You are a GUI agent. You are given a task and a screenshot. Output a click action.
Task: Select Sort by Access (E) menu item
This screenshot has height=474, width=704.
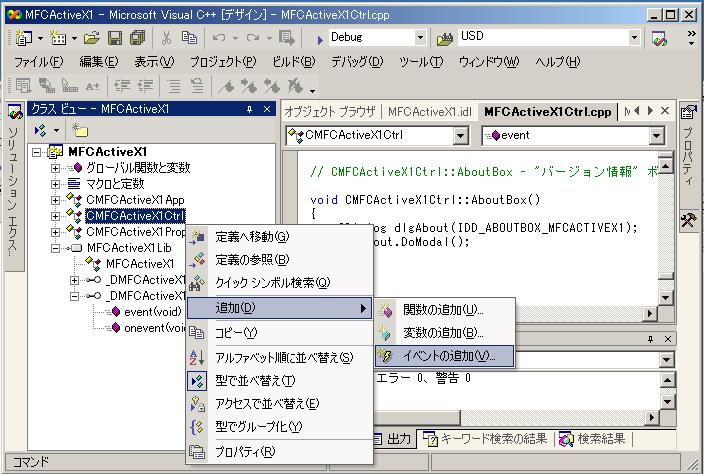pos(279,404)
